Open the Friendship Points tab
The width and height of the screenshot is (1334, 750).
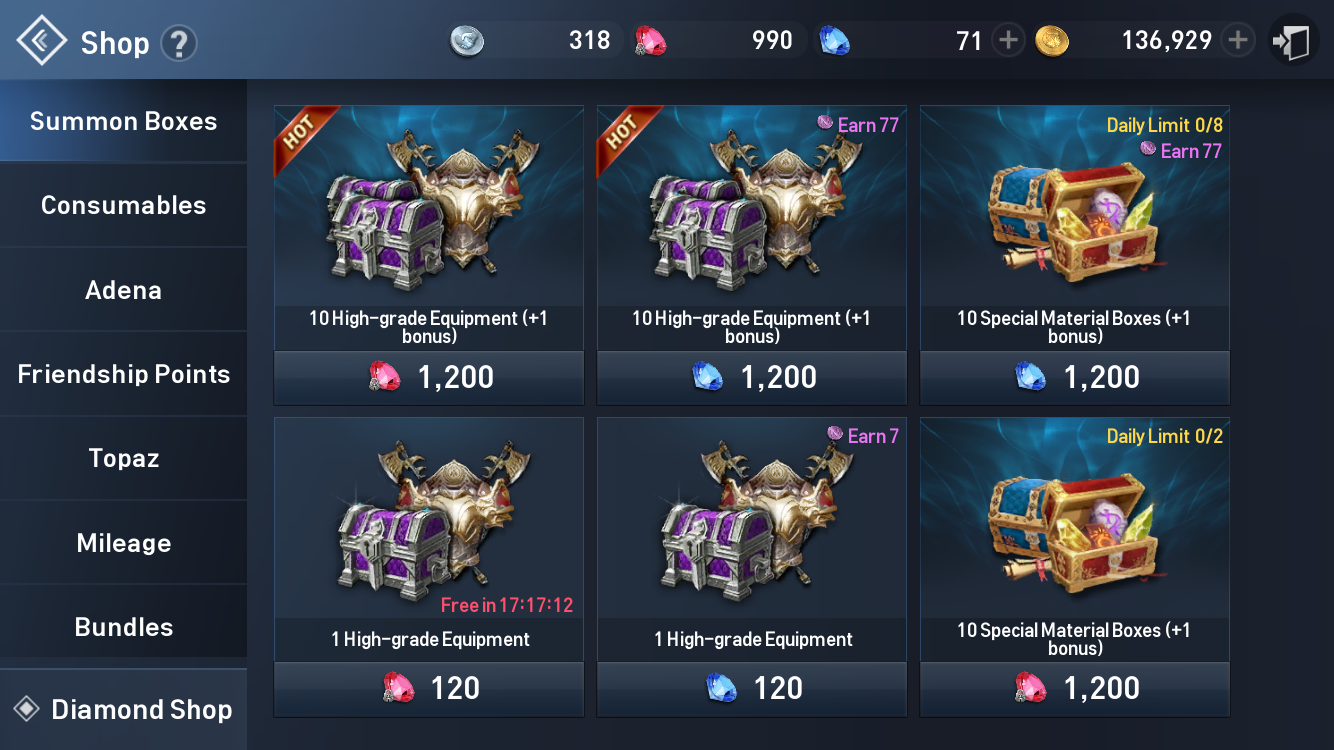(123, 374)
